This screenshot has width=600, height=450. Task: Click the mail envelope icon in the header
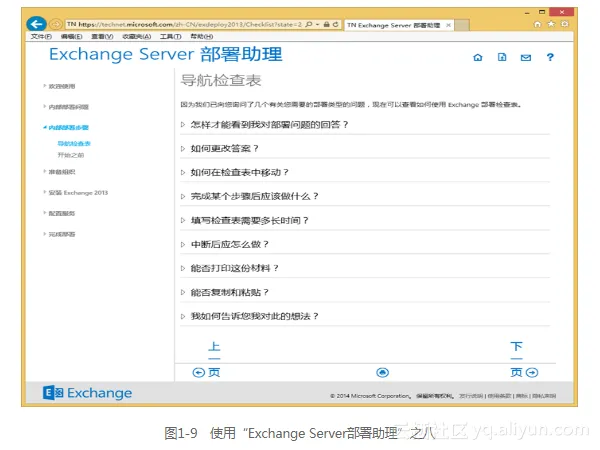(x=526, y=58)
